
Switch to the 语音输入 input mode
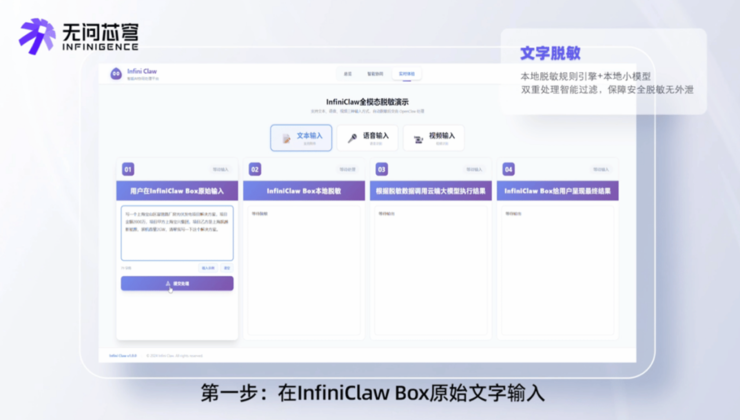367,138
